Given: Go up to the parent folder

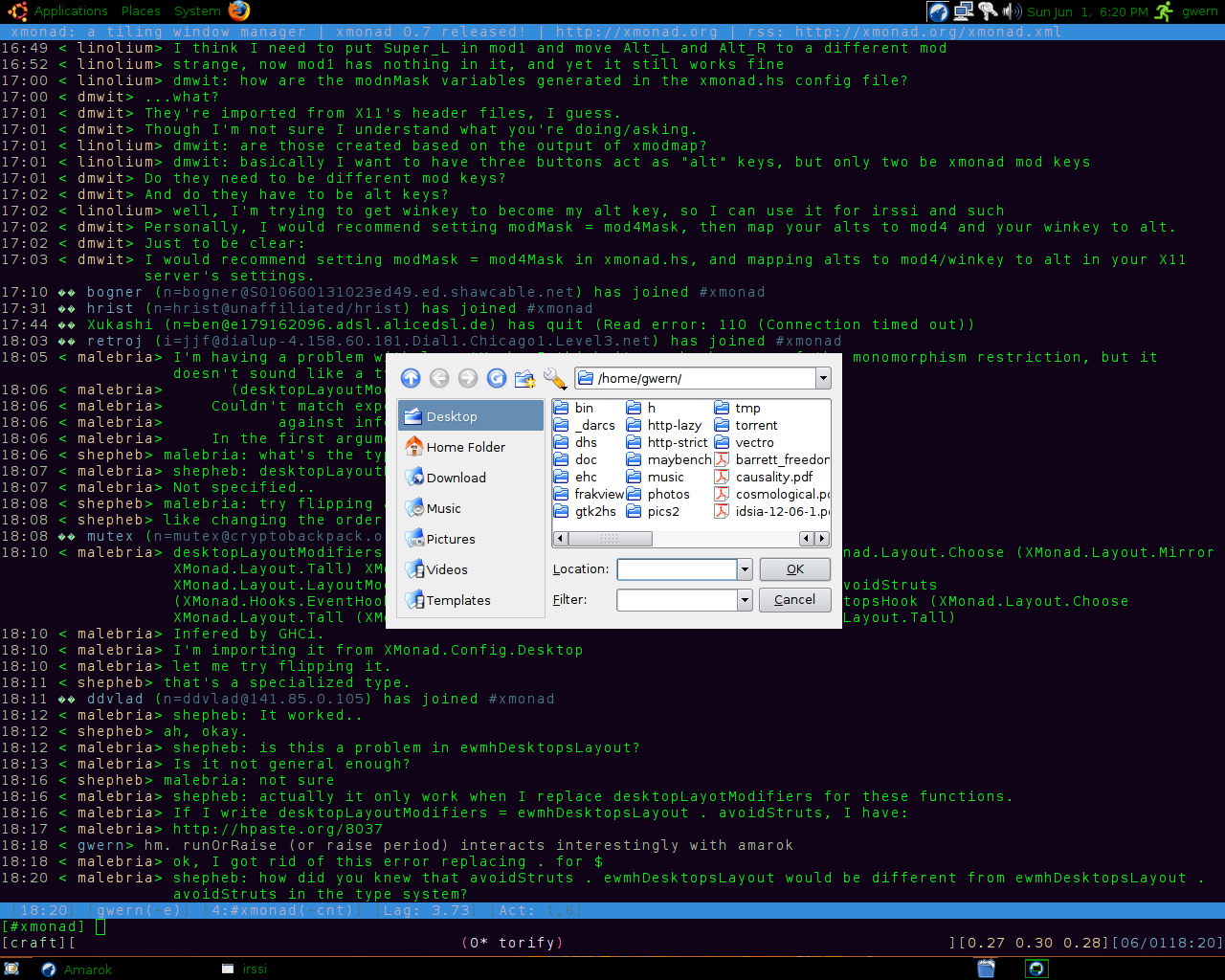Looking at the screenshot, I should click(411, 378).
